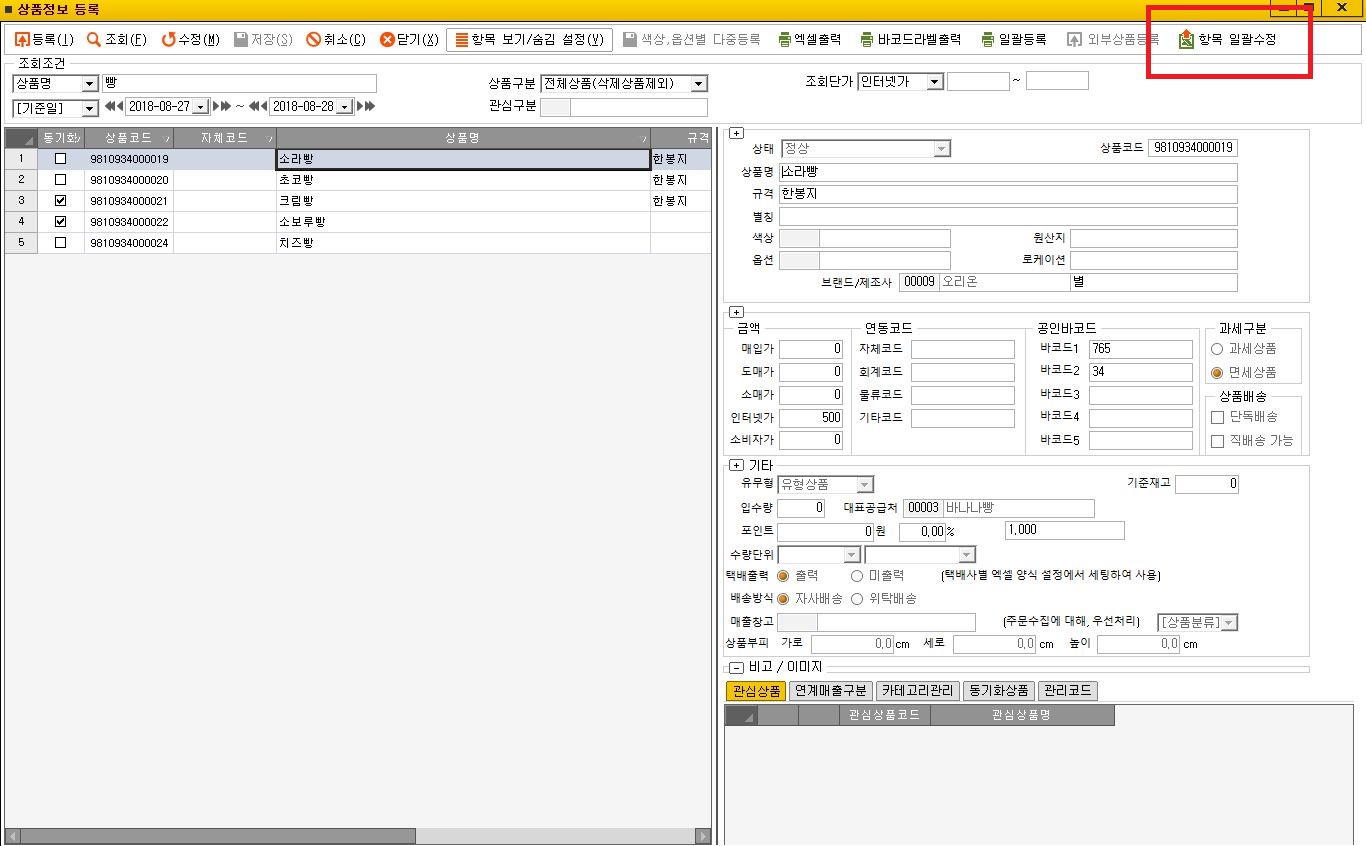Check the sync box for 초코빵 row
1366x846 pixels.
pos(61,179)
